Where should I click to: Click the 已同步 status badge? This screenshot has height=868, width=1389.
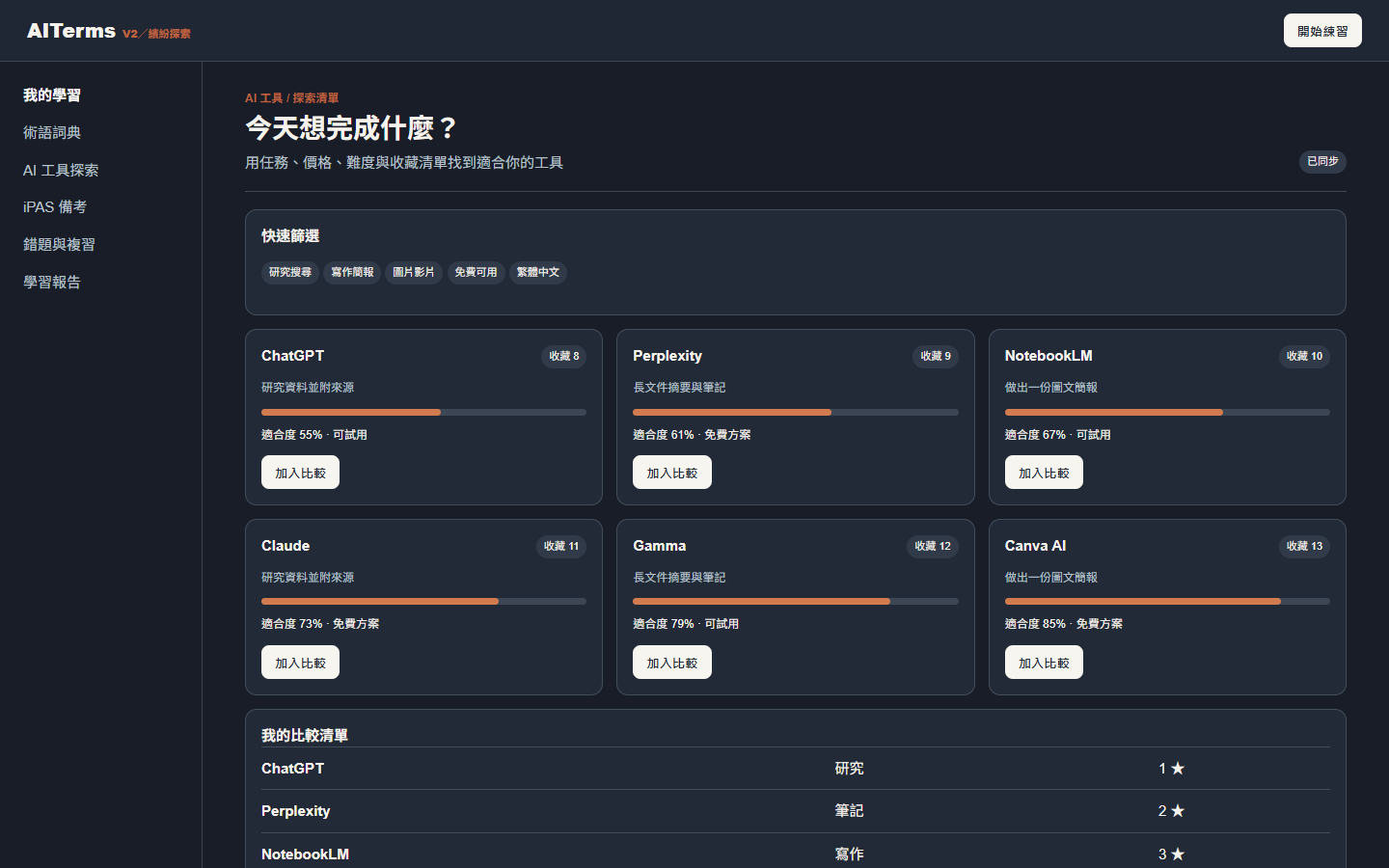[x=1322, y=162]
